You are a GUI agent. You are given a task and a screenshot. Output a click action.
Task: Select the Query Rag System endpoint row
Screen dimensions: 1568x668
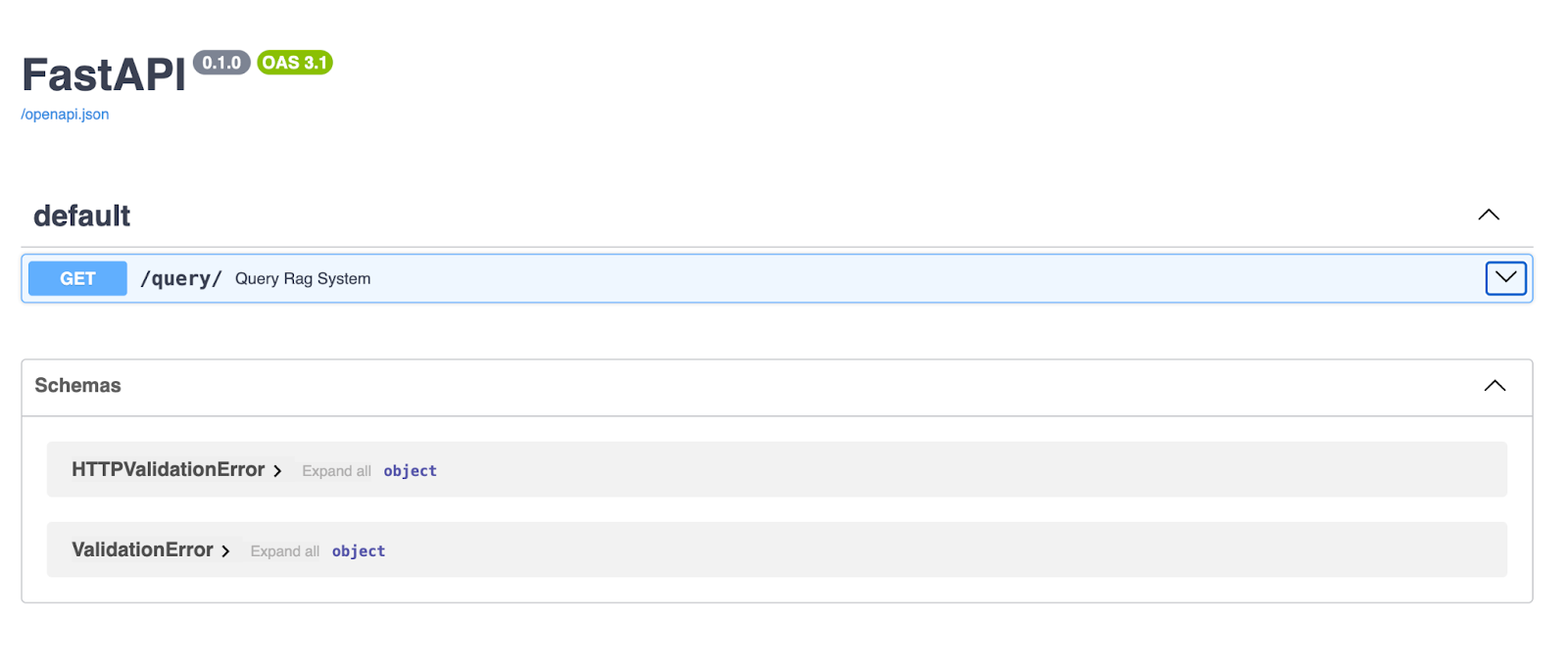[302, 278]
